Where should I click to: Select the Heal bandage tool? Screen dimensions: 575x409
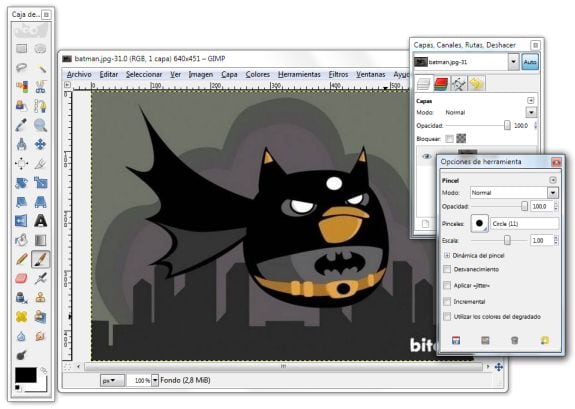coord(22,317)
